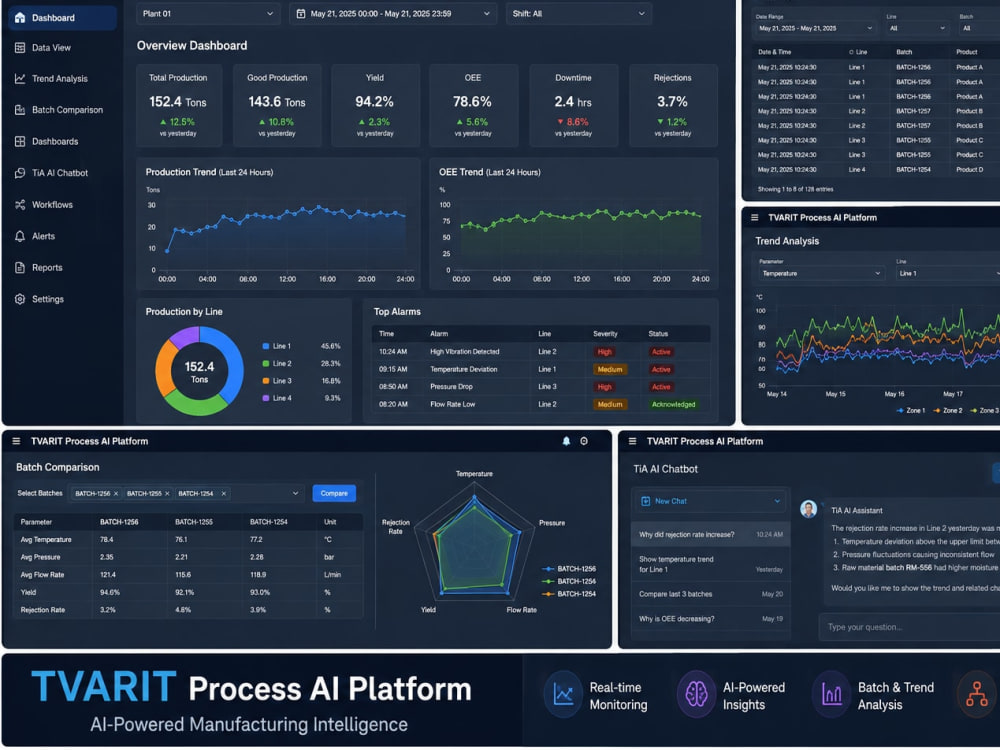Open the 'Why is OEE decreasing?' chat
The width and height of the screenshot is (1000, 750).
[710, 619]
